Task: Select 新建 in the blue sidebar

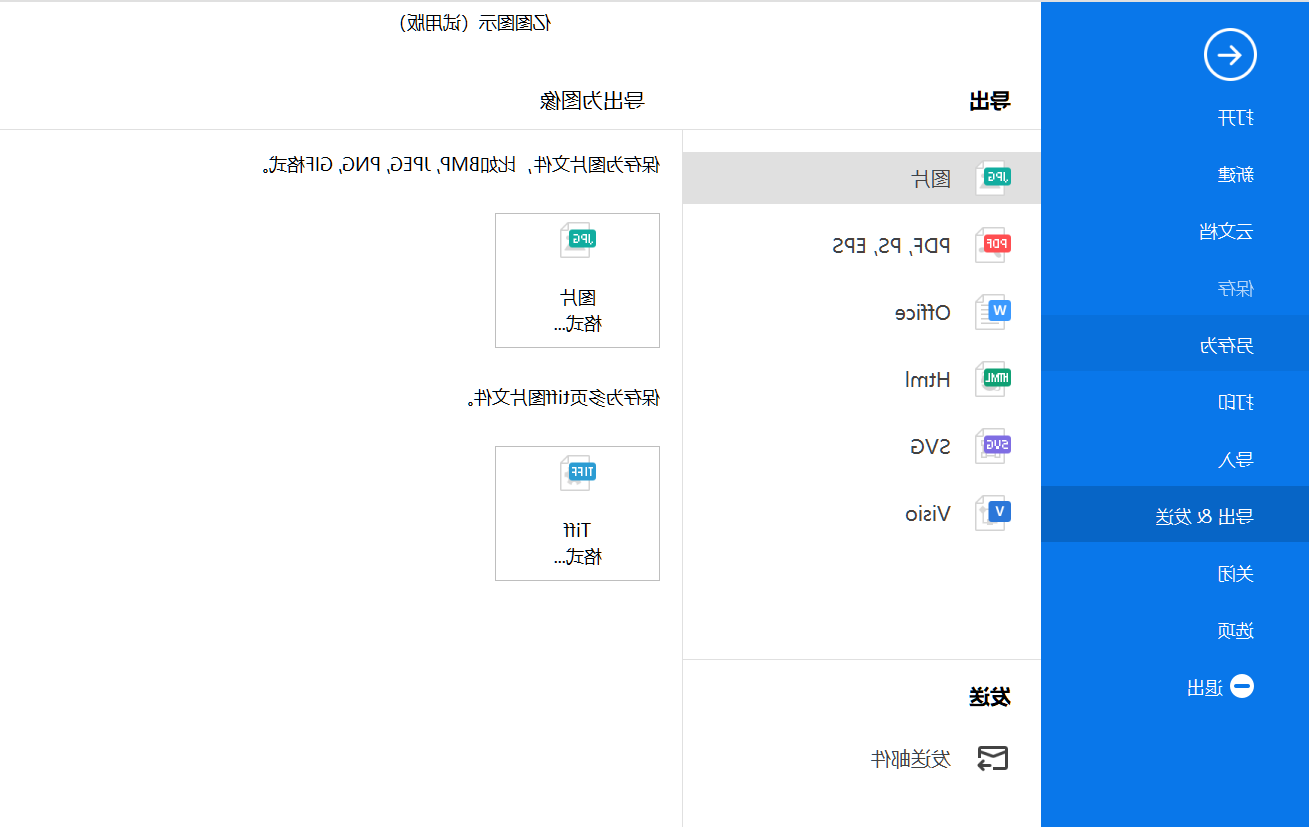Action: [x=1236, y=175]
